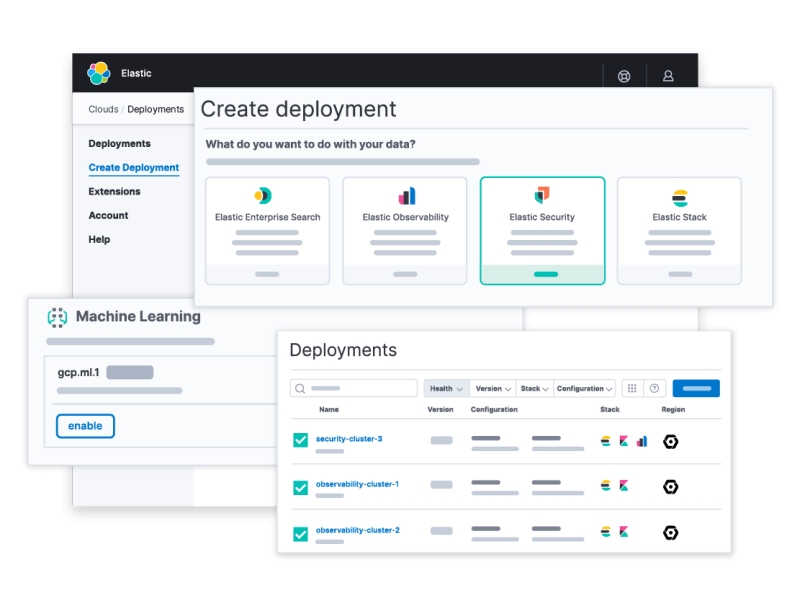Click region icon for observability-cluster-1
Screen dimensions: 800x605
tap(670, 487)
